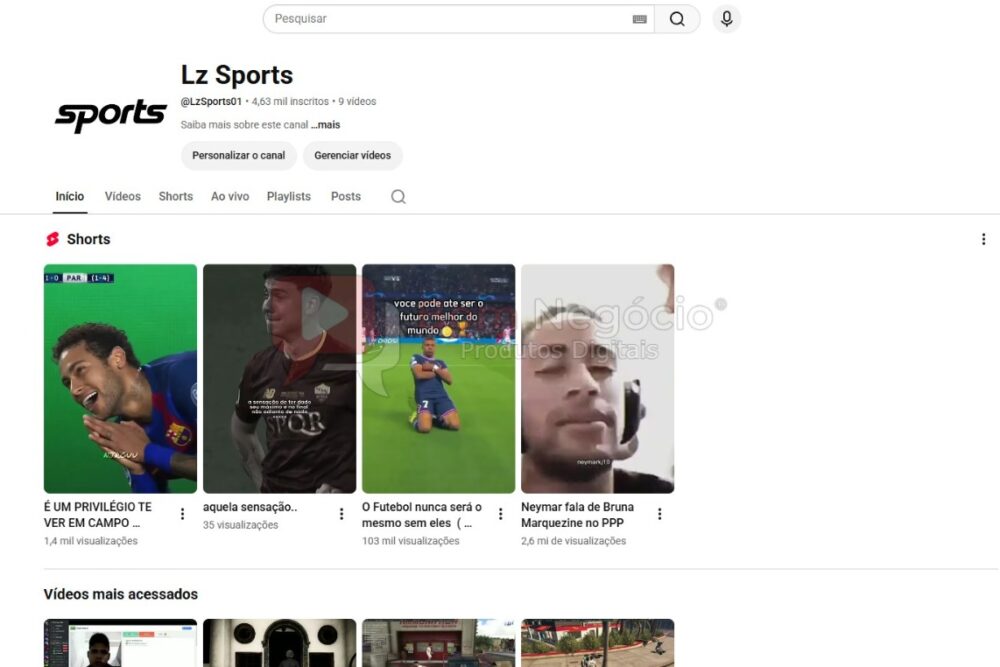The height and width of the screenshot is (667, 1000).
Task: Open the channel search magnifier icon
Action: click(x=398, y=196)
